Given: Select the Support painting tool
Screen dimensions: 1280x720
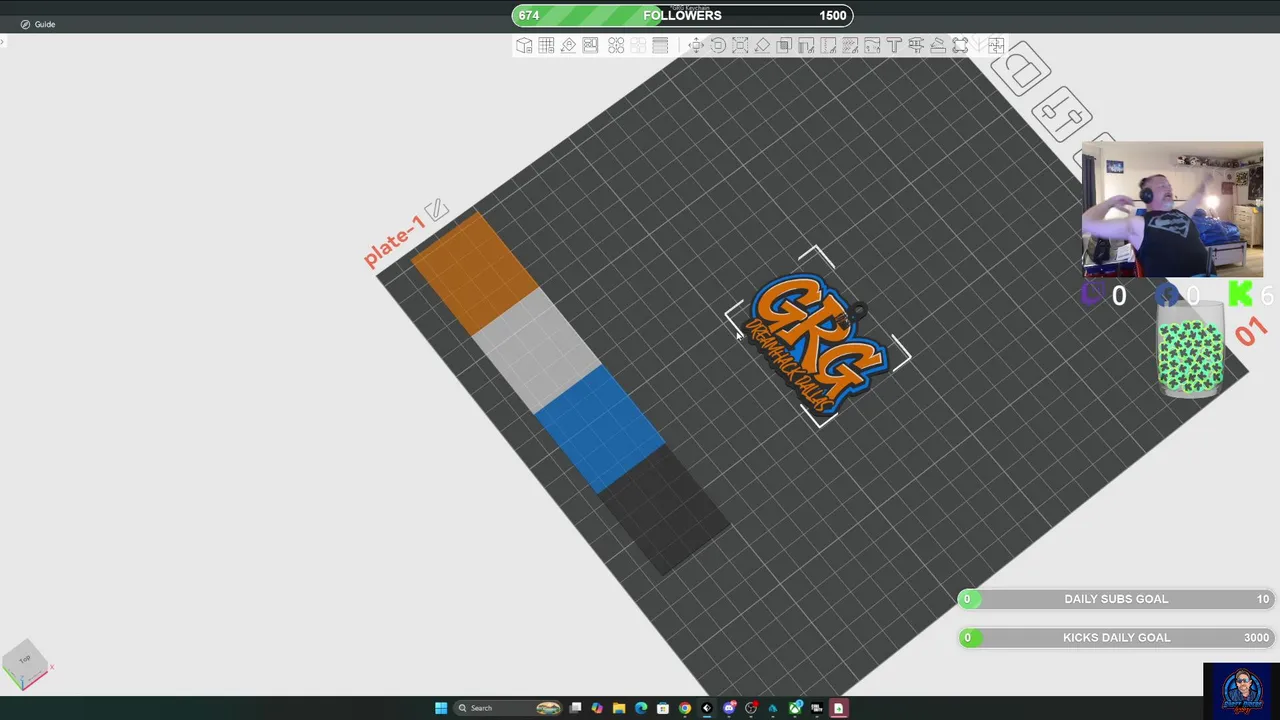Looking at the screenshot, I should [806, 45].
